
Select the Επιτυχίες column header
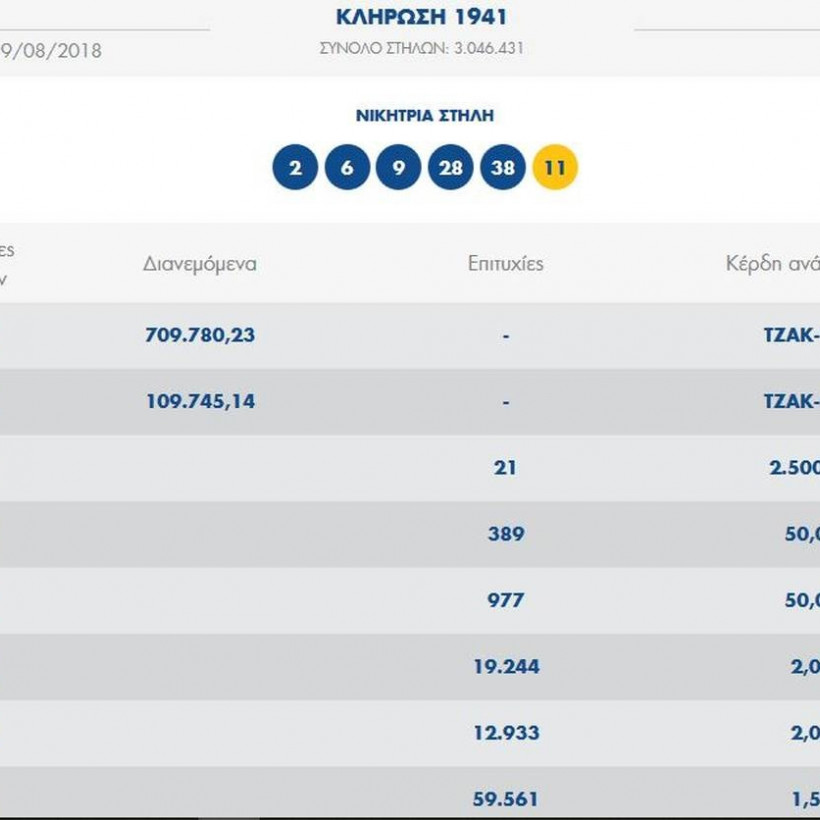click(x=505, y=264)
